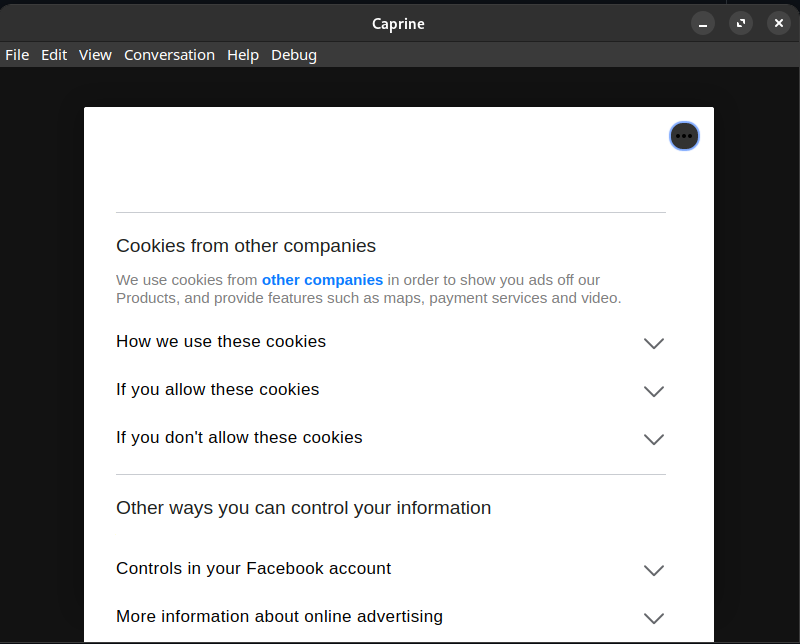
Task: Expand the If you don't allow these cookies section
Action: pyautogui.click(x=239, y=438)
